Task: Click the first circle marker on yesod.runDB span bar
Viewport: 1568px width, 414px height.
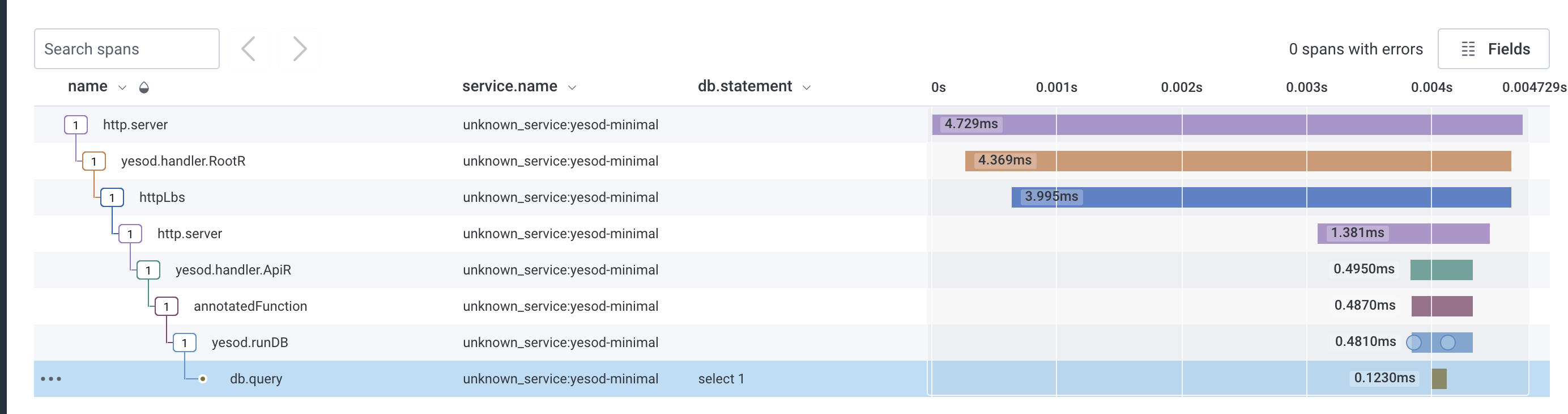Action: tap(1415, 342)
